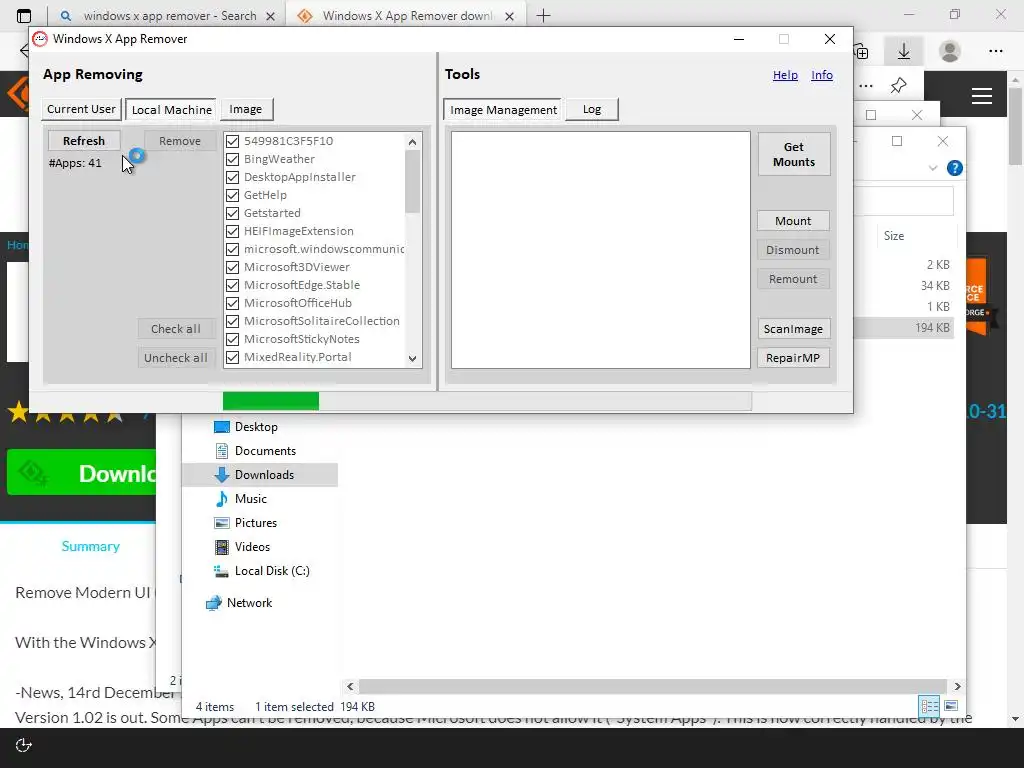Viewport: 1024px width, 768px height.
Task: Toggle the MicrosoftSolitaireCollection checkbox
Action: [x=232, y=321]
